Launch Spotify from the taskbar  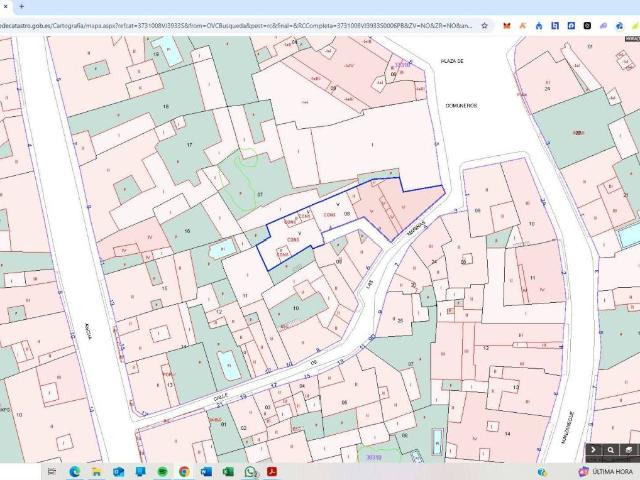click(163, 471)
